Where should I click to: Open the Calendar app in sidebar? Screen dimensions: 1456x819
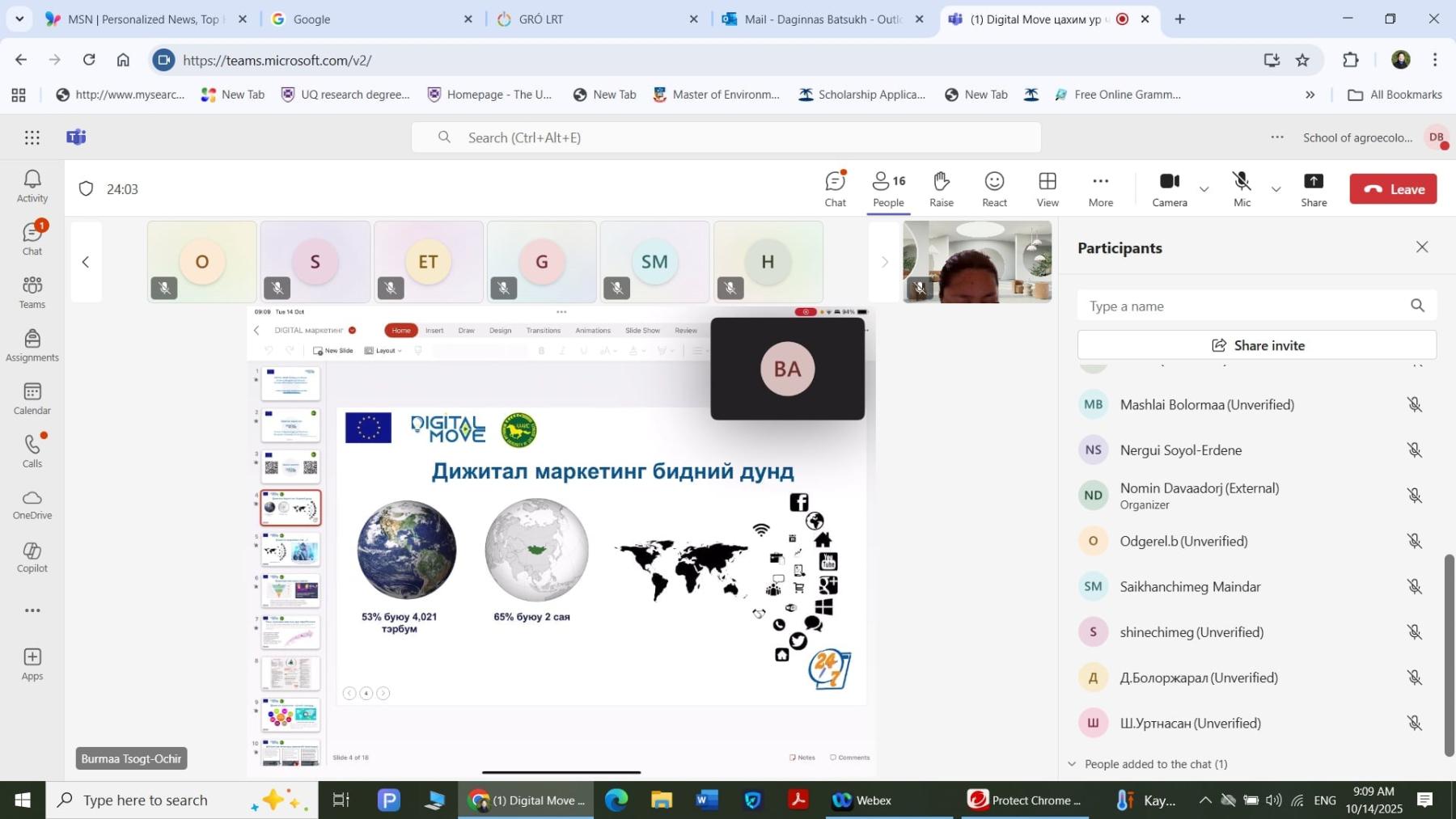[x=32, y=399]
